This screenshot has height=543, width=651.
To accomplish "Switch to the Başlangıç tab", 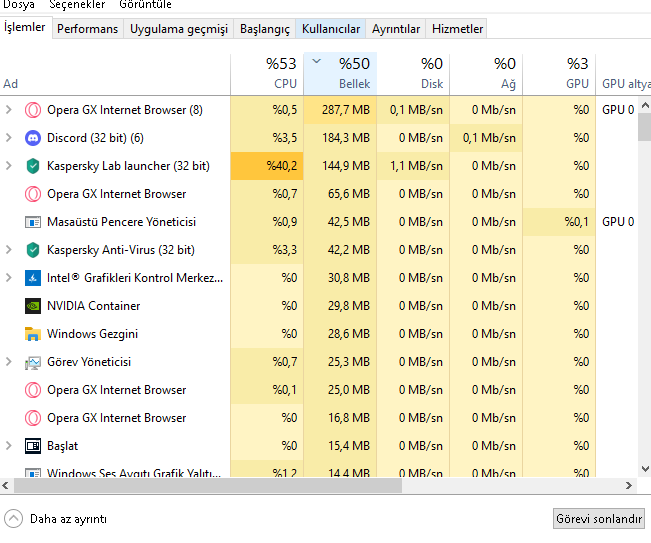I will tap(265, 29).
